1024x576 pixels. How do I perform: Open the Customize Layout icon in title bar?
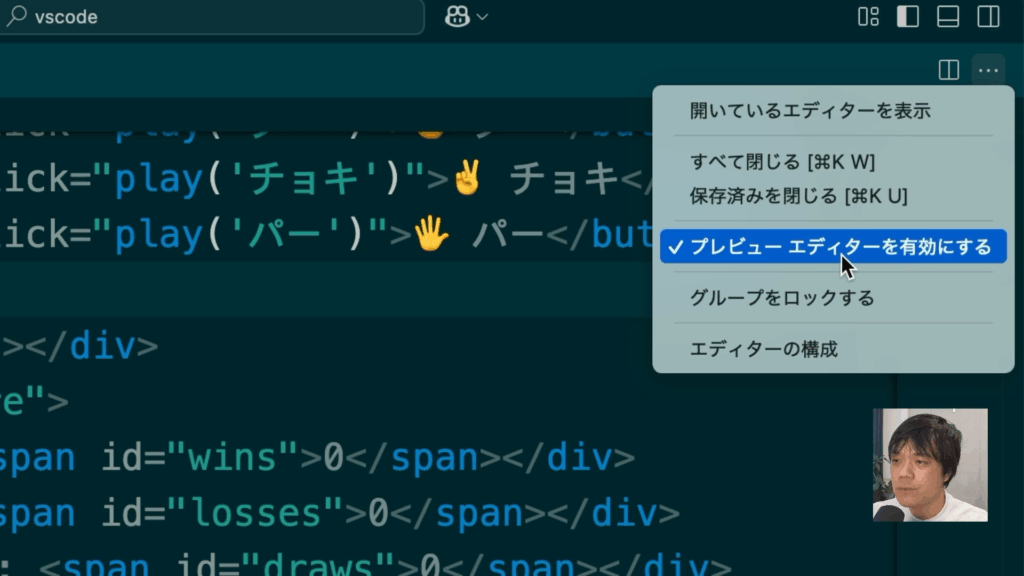[868, 17]
